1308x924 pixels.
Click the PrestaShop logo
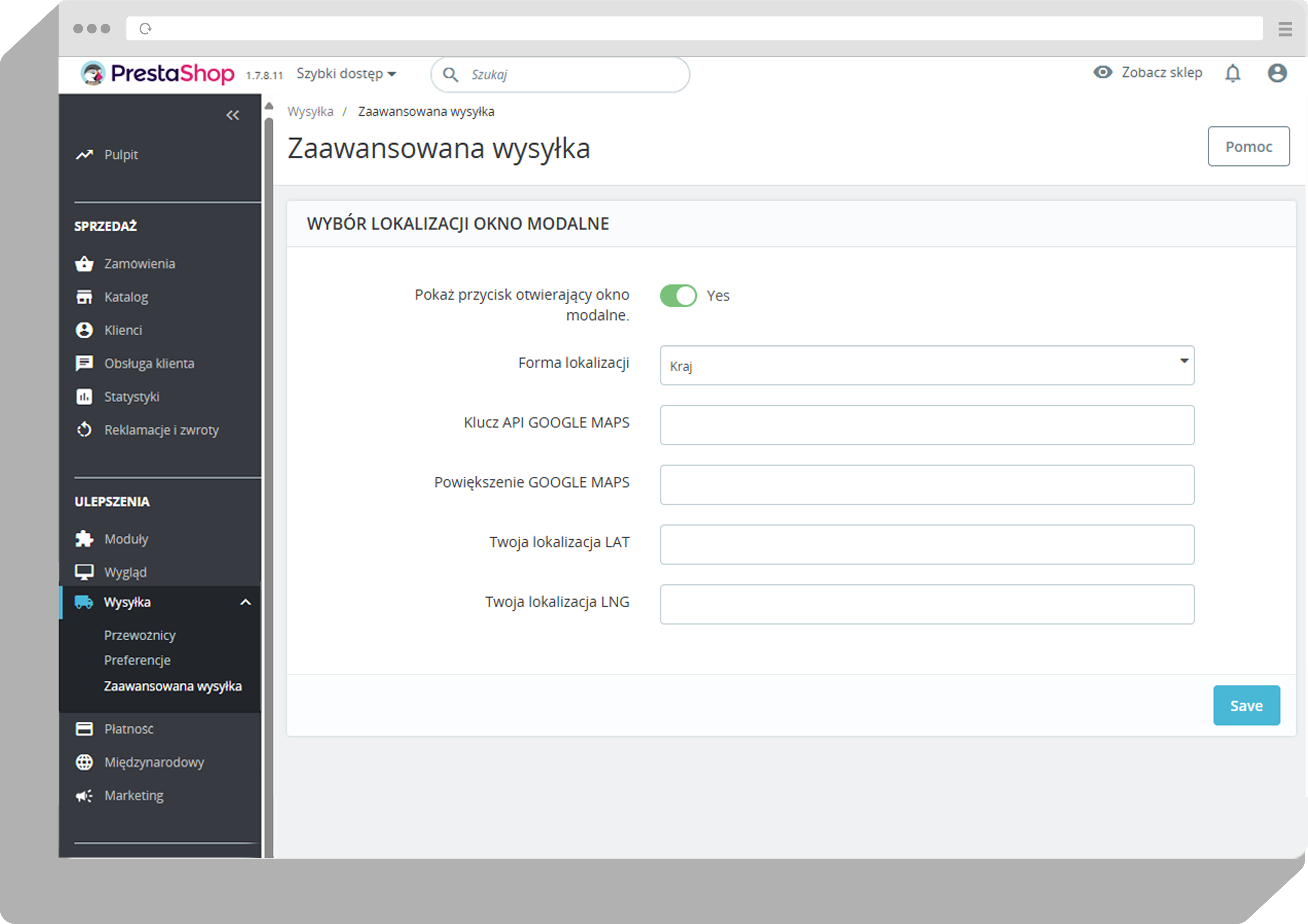[x=158, y=74]
